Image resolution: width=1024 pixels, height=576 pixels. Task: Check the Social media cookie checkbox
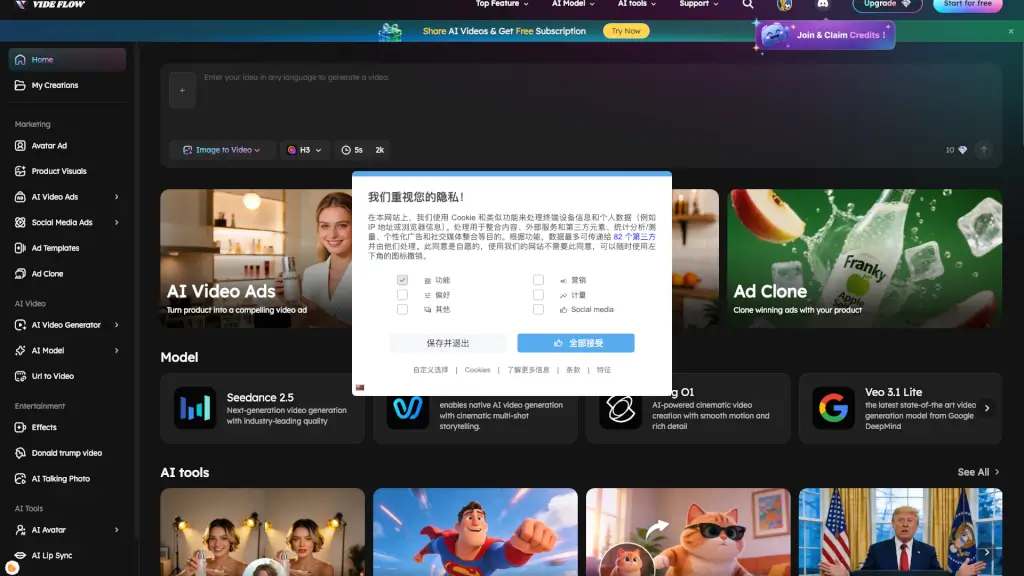click(538, 310)
